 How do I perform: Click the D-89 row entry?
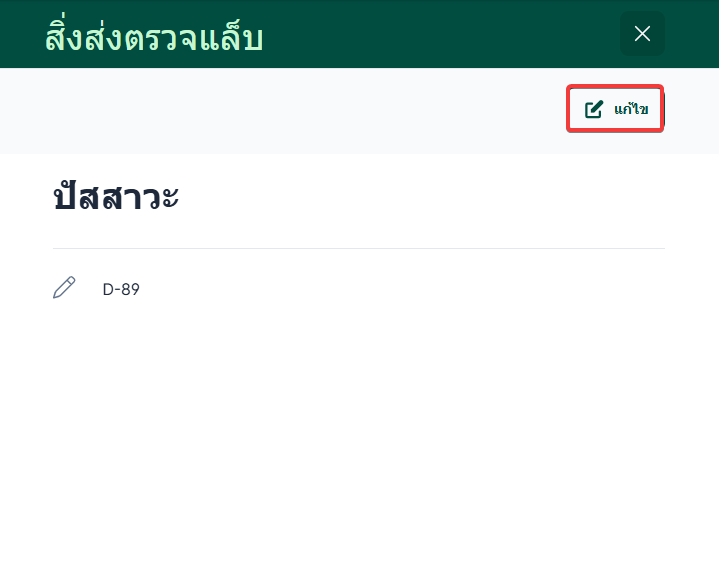pos(121,290)
